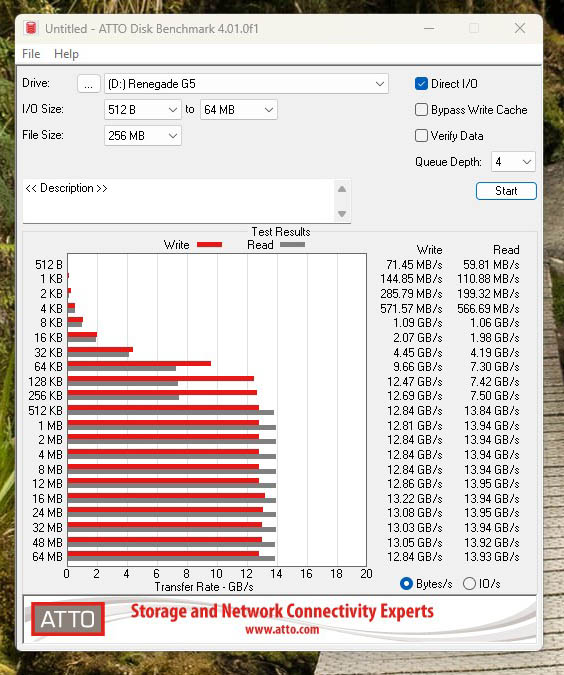The image size is (564, 675).
Task: Expand the 64 MB maximum I/O size dropdown
Action: click(x=239, y=110)
